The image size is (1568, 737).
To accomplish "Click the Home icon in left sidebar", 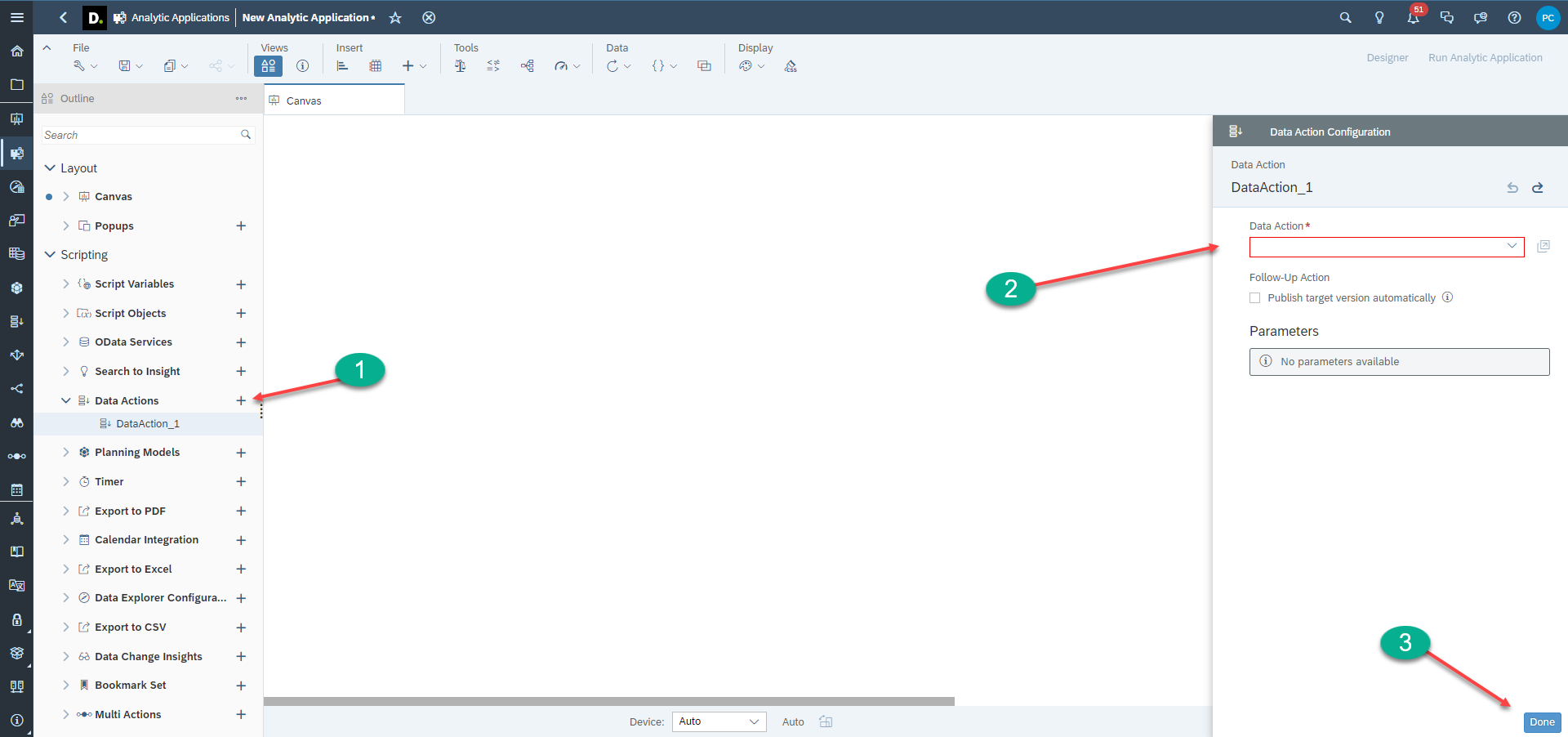I will click(16, 51).
